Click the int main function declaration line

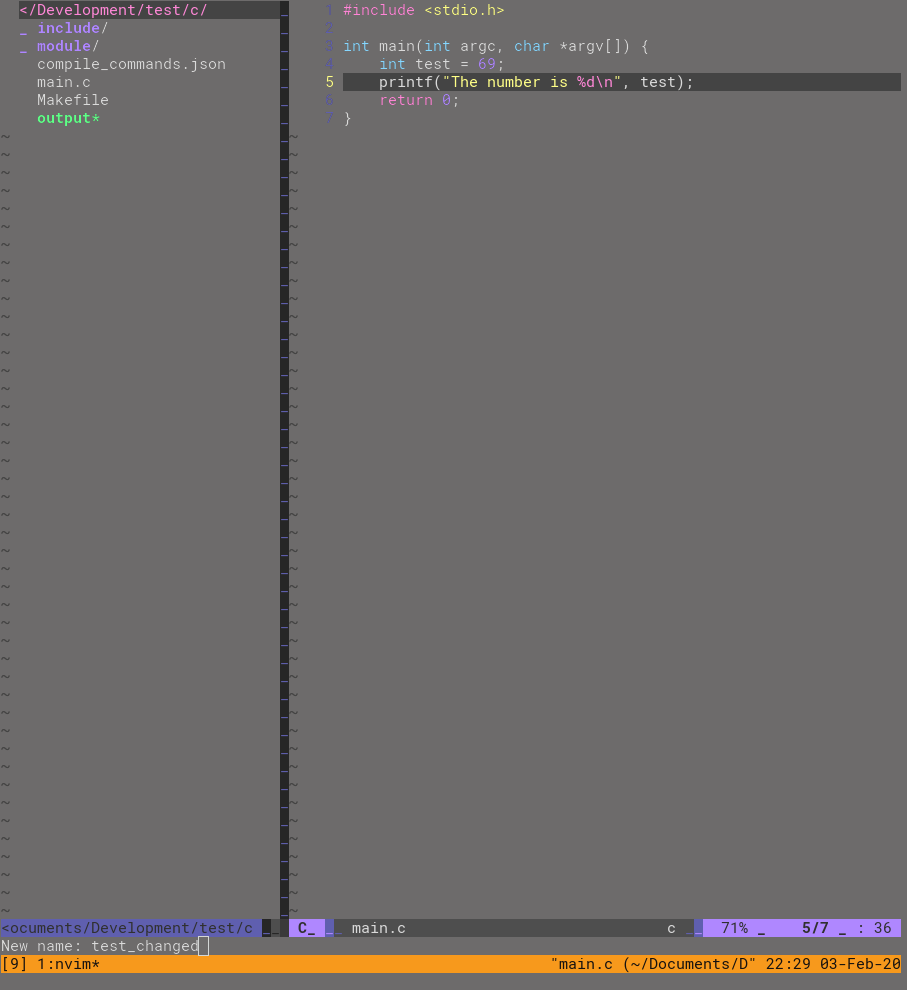click(495, 46)
